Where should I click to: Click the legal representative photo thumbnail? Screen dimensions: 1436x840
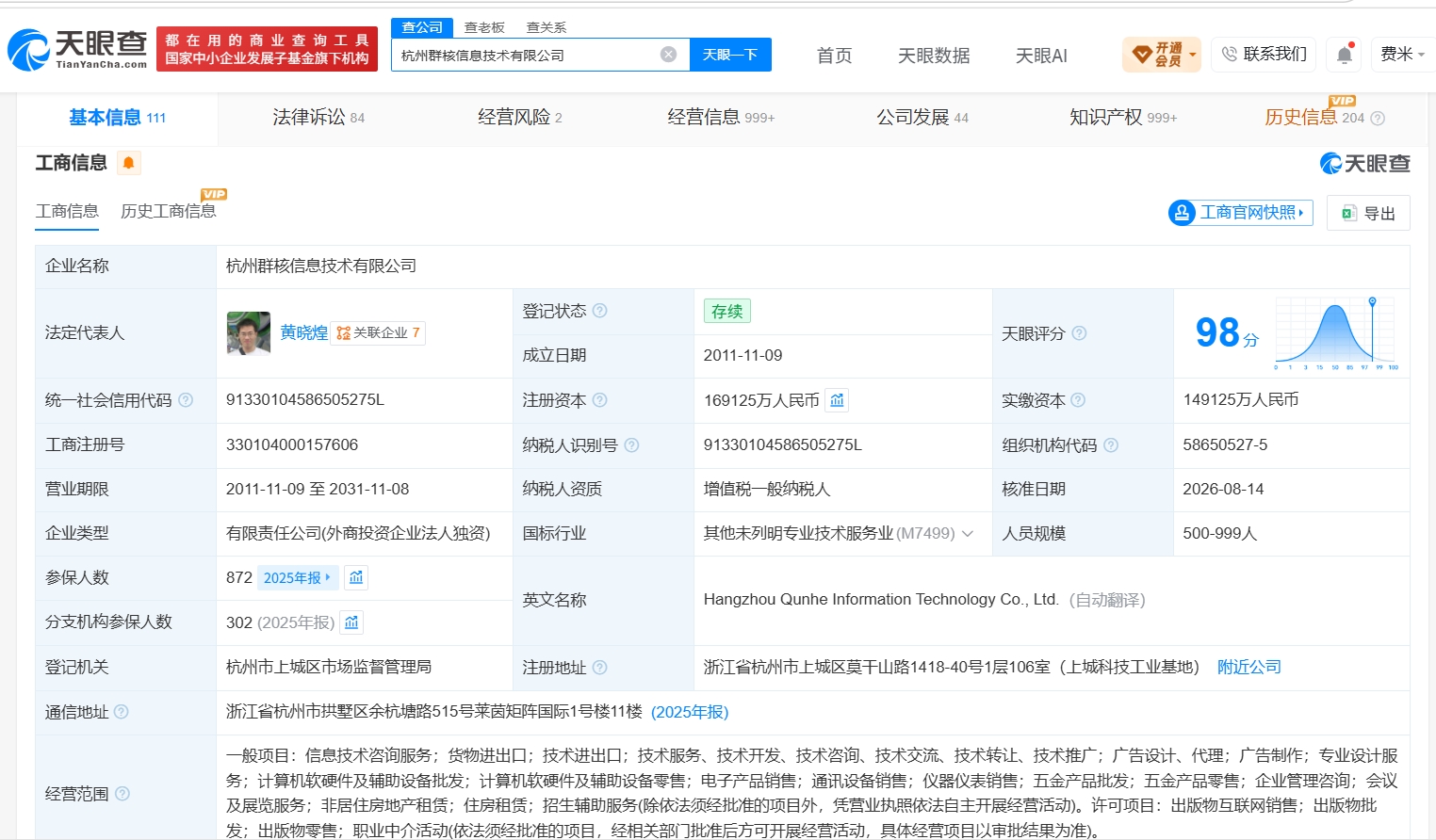[249, 333]
